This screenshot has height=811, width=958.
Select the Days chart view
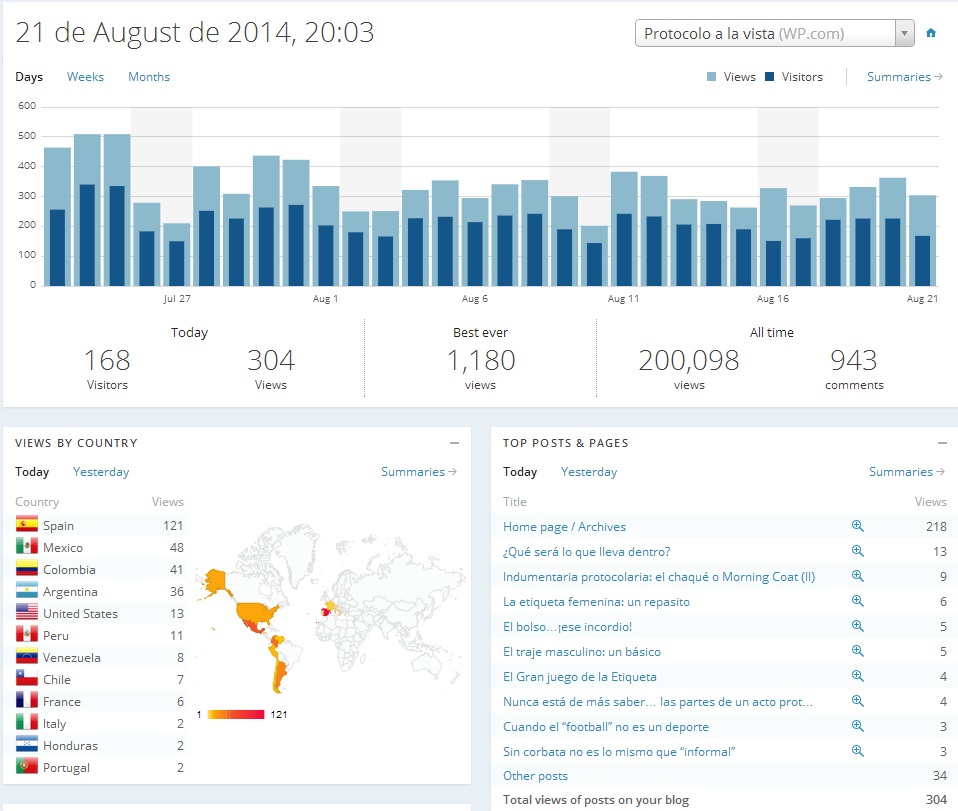pos(29,77)
